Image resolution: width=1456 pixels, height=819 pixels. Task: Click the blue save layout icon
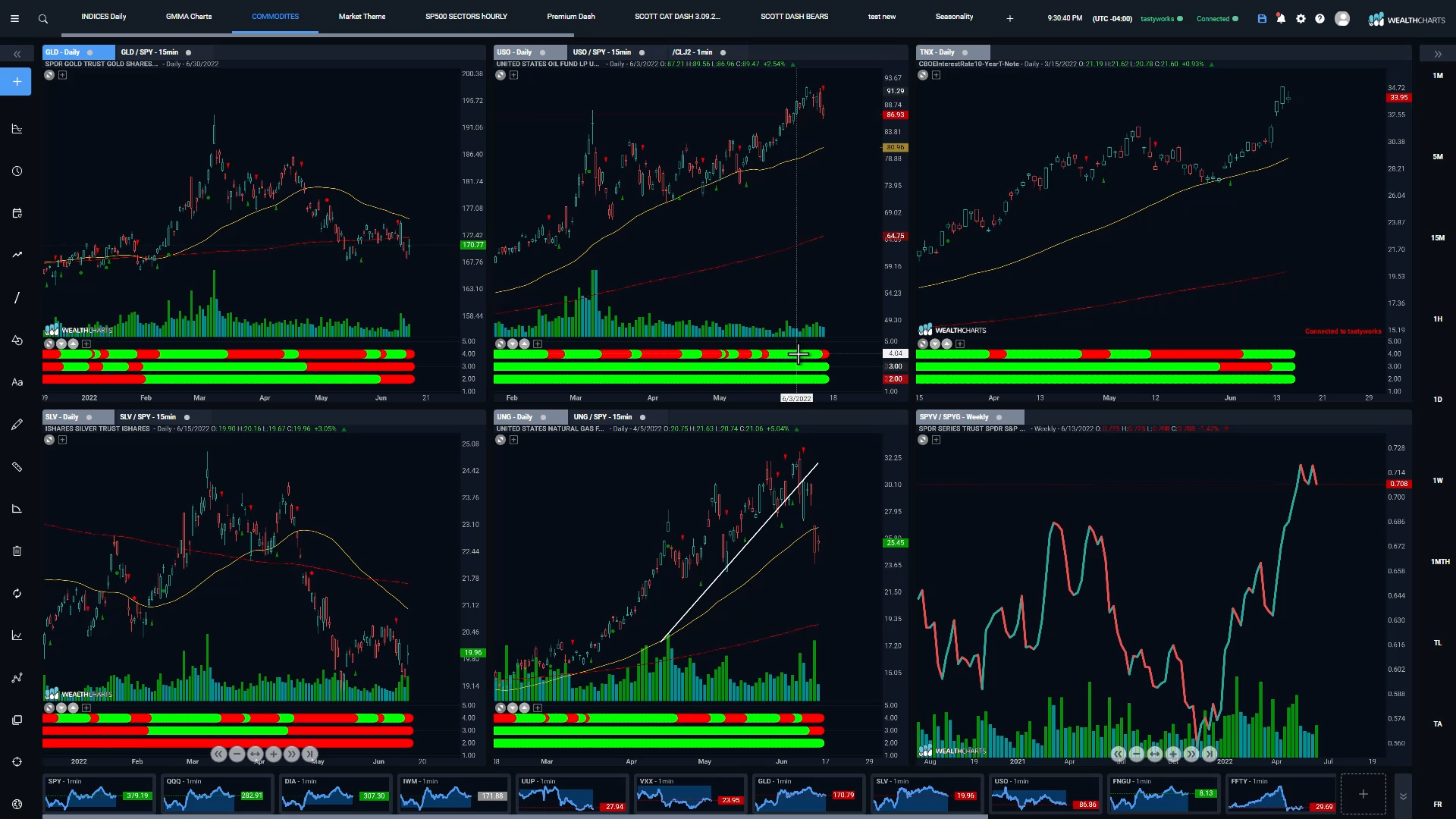click(1262, 18)
